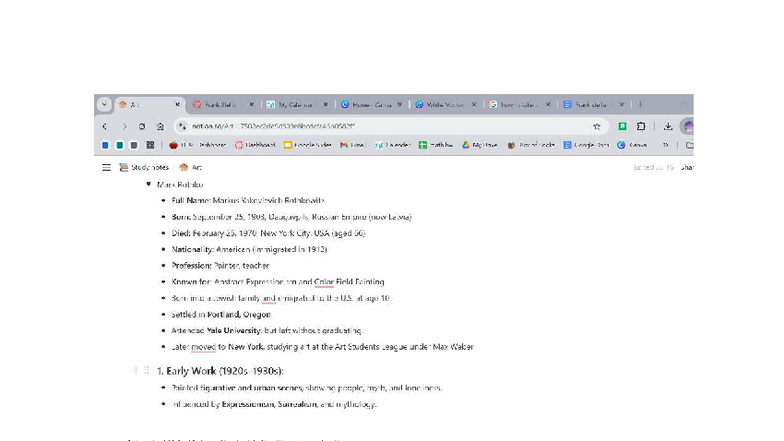Open a new browser tab
This screenshot has width=784, height=441.
640,104
